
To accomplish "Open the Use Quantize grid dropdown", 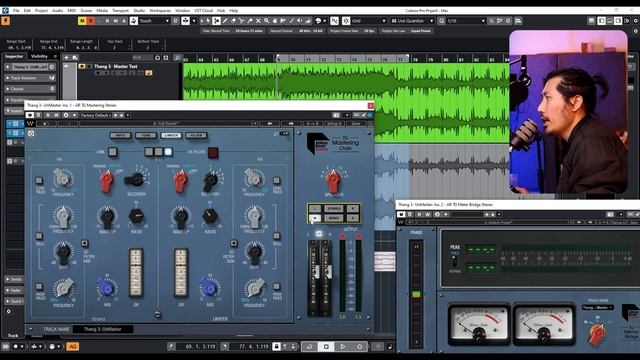I will [413, 21].
